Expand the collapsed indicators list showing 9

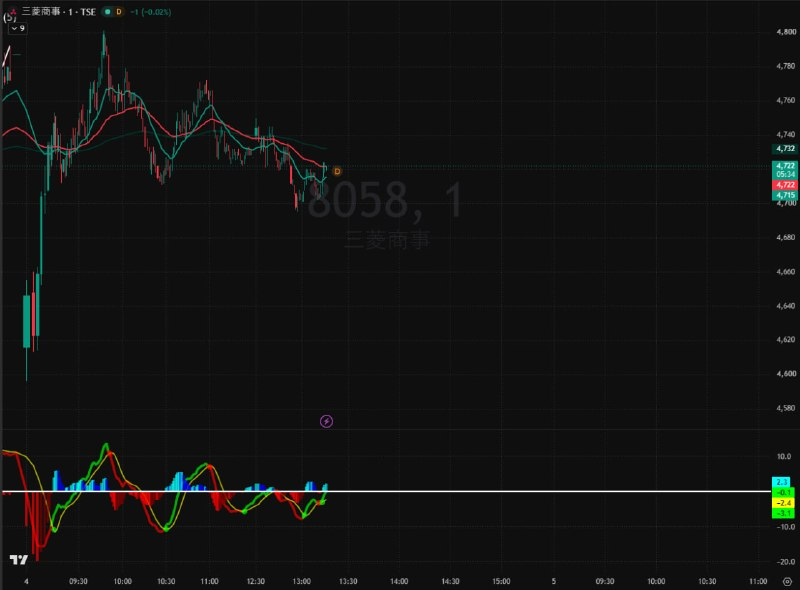click(x=17, y=29)
